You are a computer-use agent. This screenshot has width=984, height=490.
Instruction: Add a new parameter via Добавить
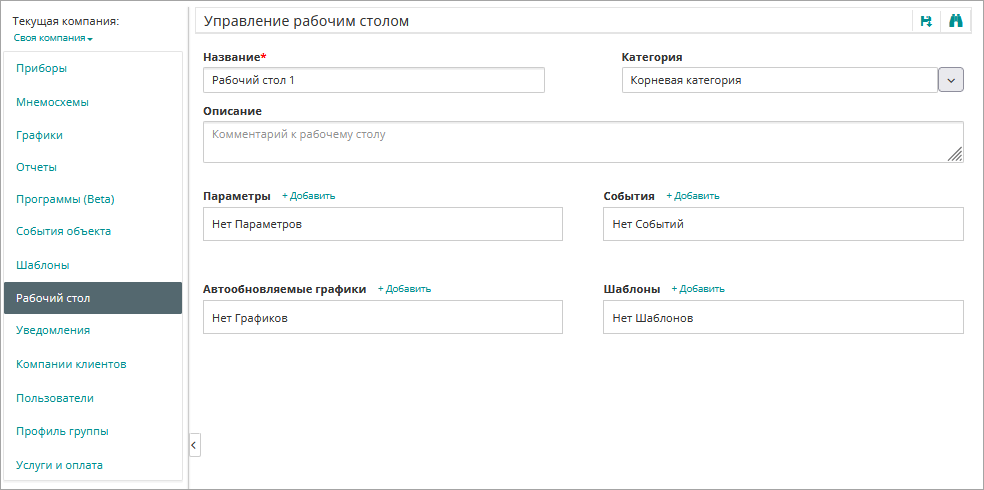[309, 196]
